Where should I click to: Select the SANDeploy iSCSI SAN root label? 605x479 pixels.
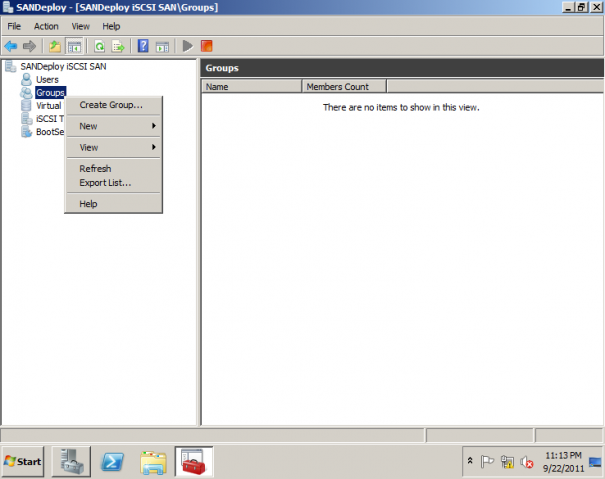tap(64, 66)
